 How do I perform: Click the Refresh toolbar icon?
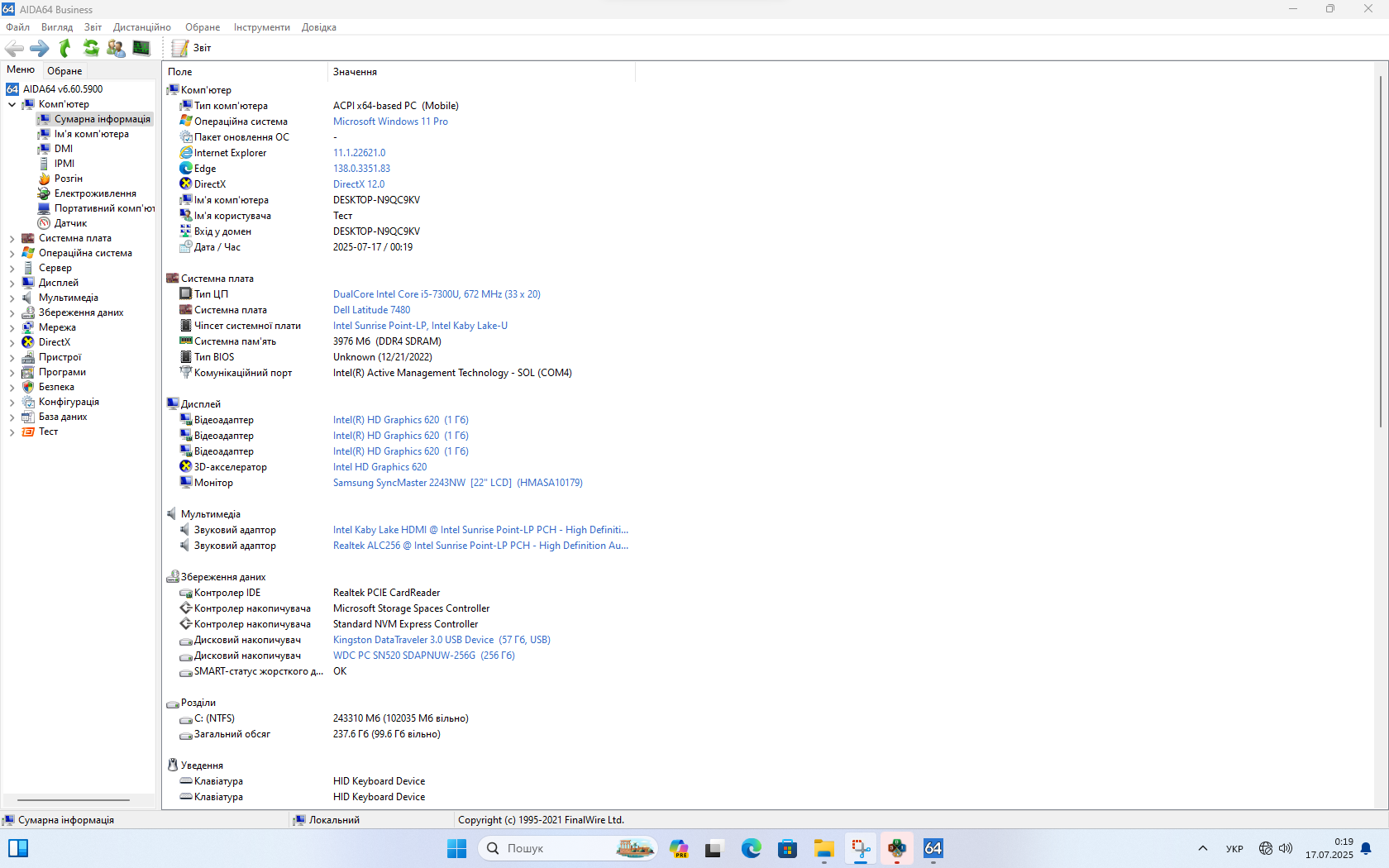click(x=91, y=49)
